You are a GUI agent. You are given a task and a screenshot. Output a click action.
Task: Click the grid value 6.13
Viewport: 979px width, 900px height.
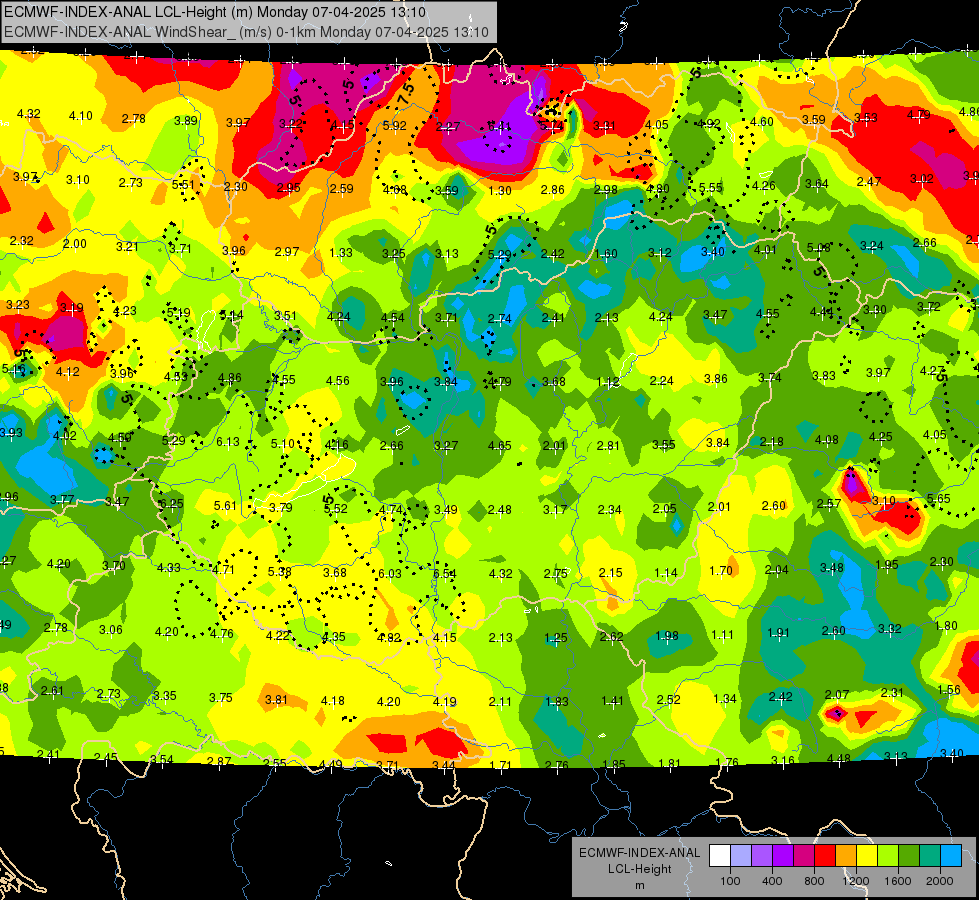tap(228, 442)
